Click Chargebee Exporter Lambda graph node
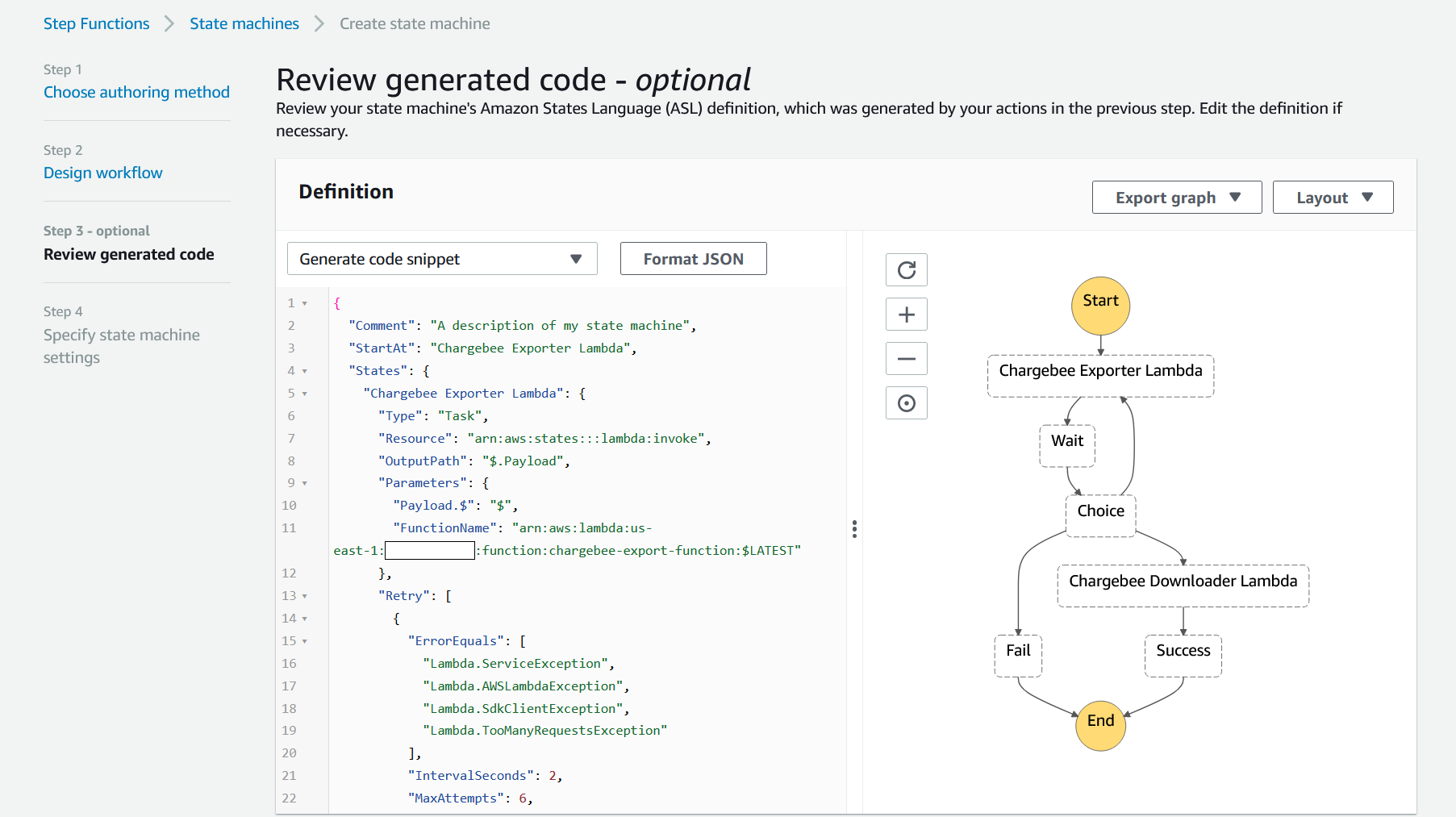 [1100, 376]
